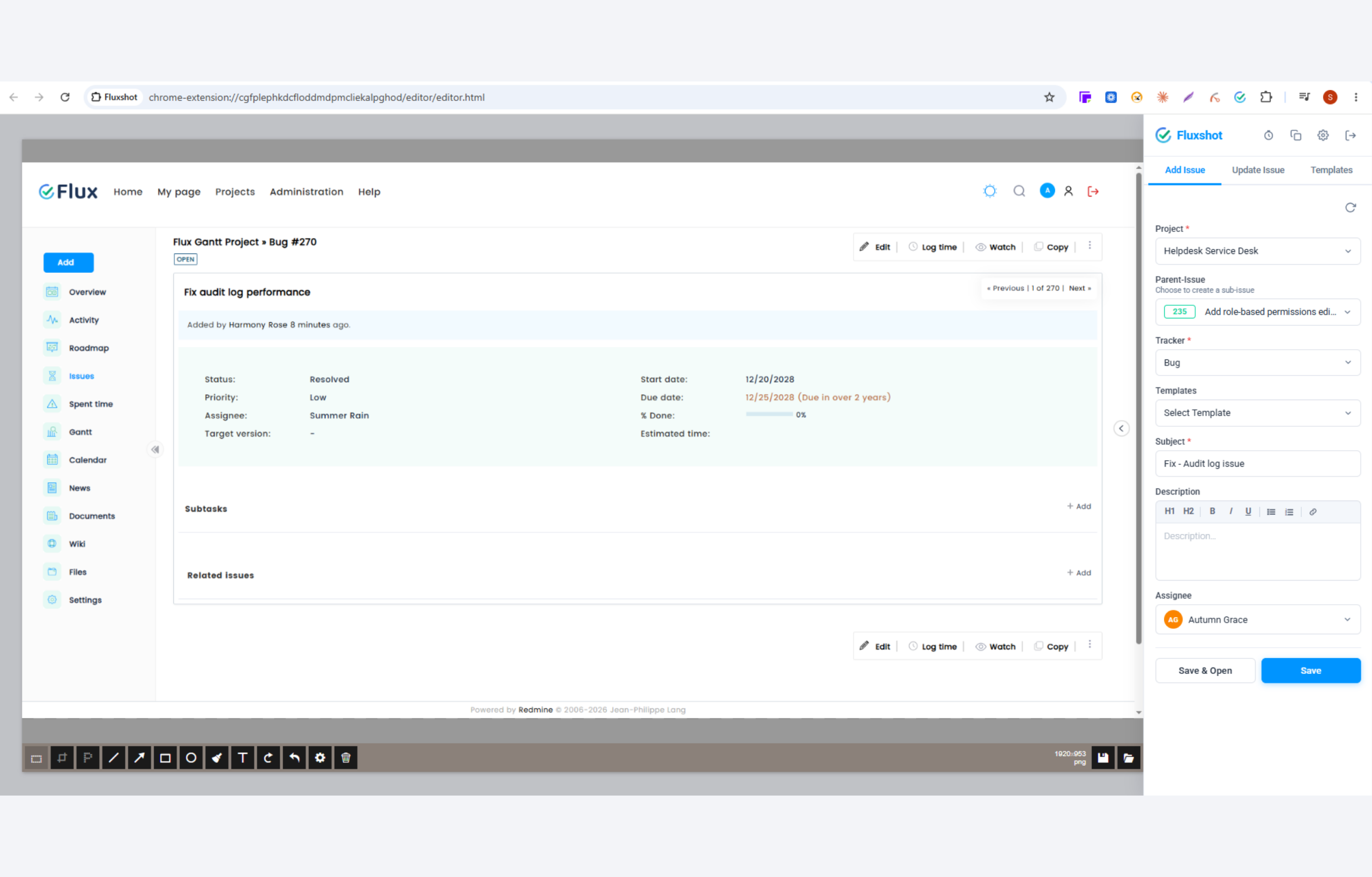Click into the Description text area
Screen dimensions: 1372x877
pos(1257,551)
